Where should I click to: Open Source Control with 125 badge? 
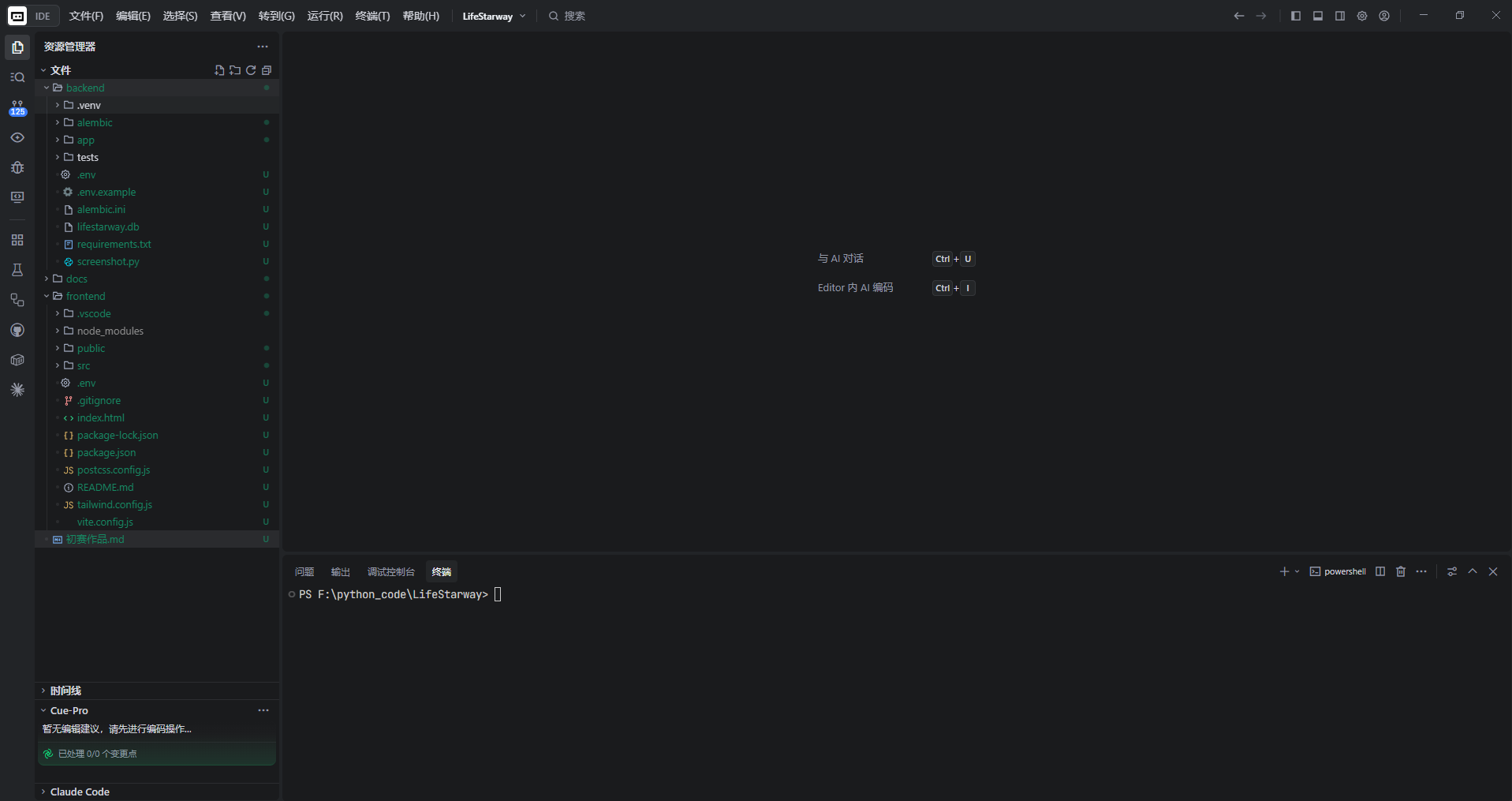coord(17,107)
